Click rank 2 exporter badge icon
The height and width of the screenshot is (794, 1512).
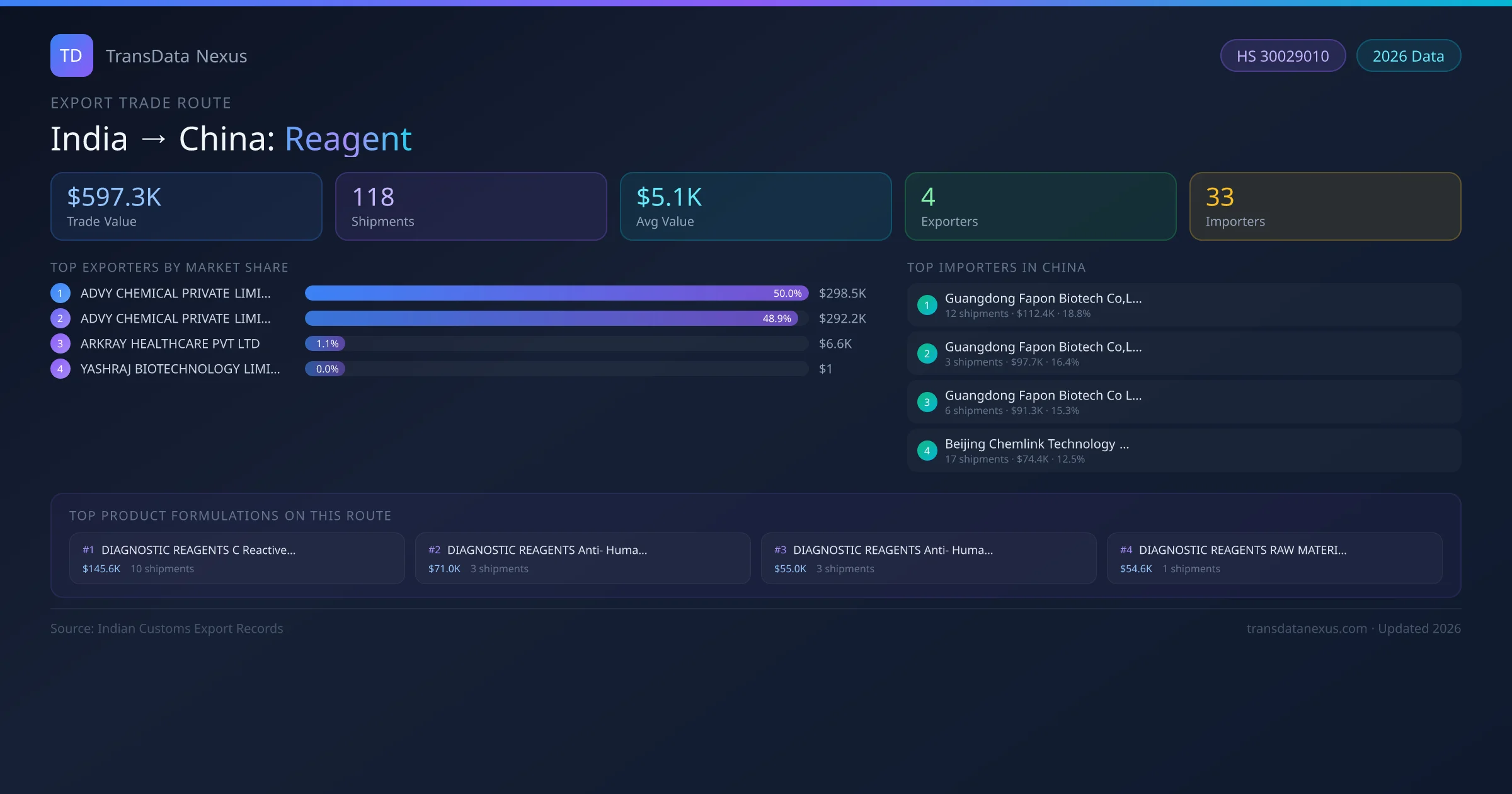[60, 318]
